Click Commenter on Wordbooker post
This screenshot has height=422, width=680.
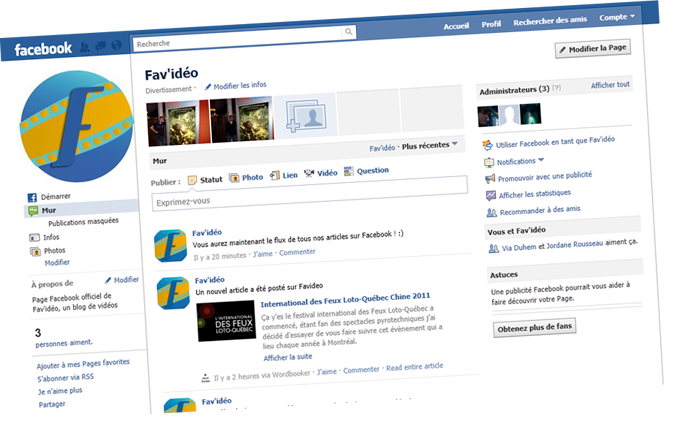(361, 370)
